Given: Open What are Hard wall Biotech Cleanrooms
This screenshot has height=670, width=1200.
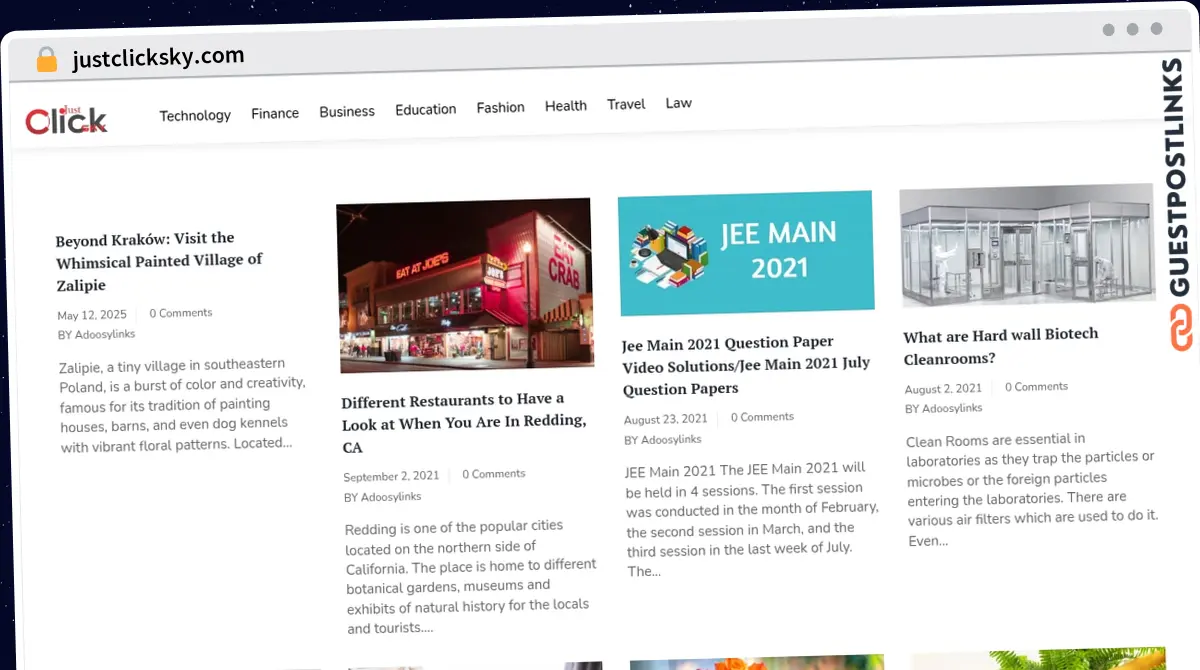Looking at the screenshot, I should tap(1000, 346).
